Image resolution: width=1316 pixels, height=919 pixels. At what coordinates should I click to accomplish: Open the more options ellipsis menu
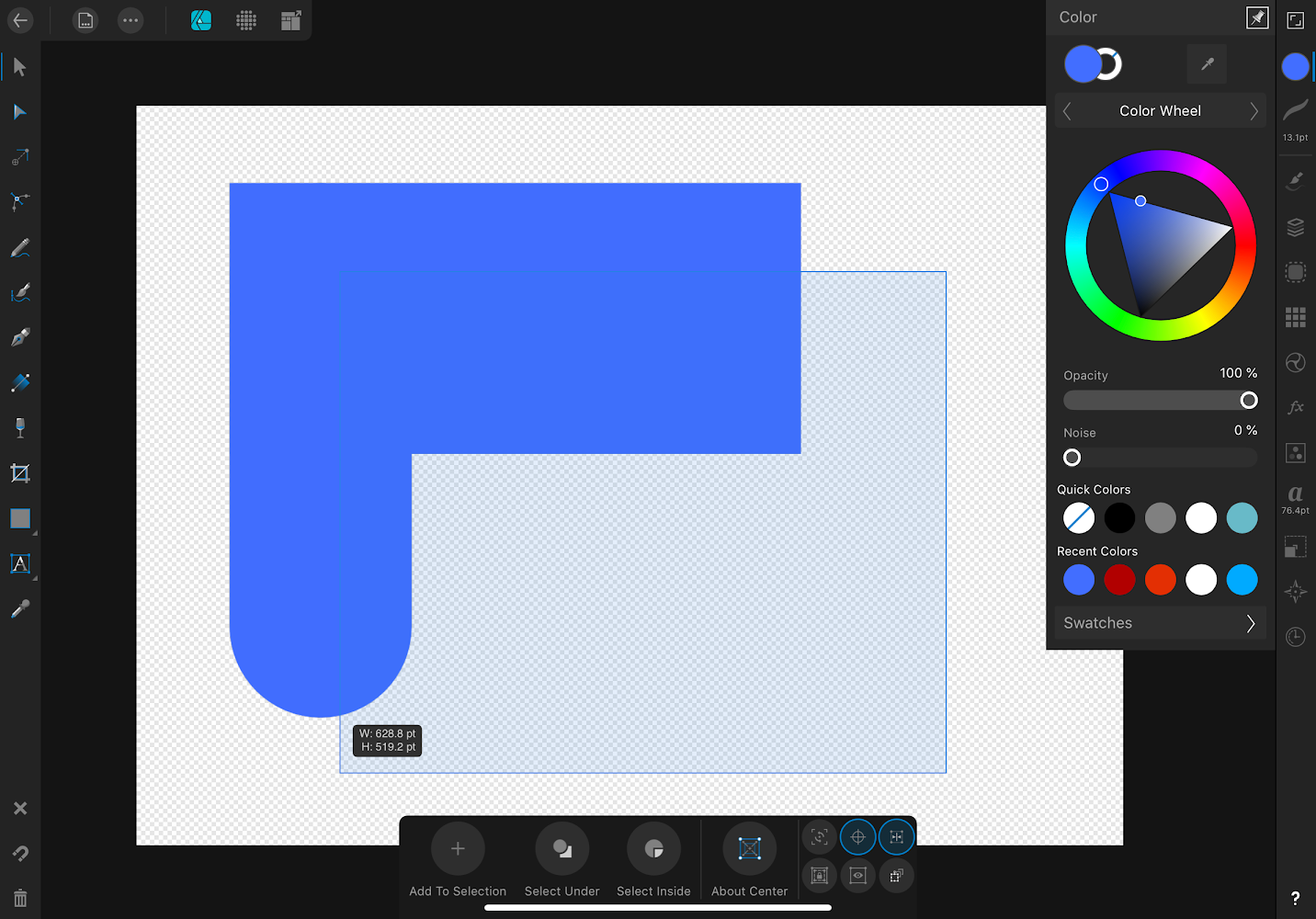pyautogui.click(x=130, y=20)
